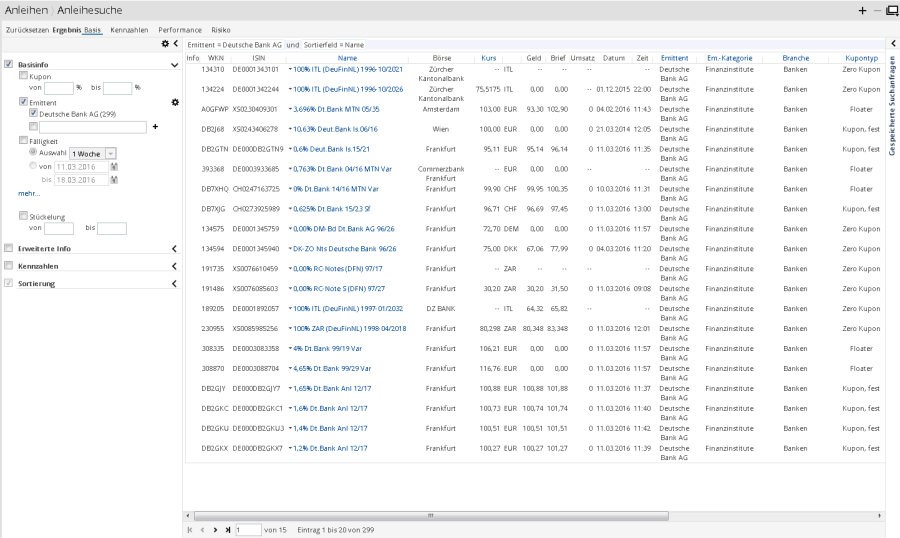900x538 pixels.
Task: Switch to the Kennzahlen tab
Action: 129,30
